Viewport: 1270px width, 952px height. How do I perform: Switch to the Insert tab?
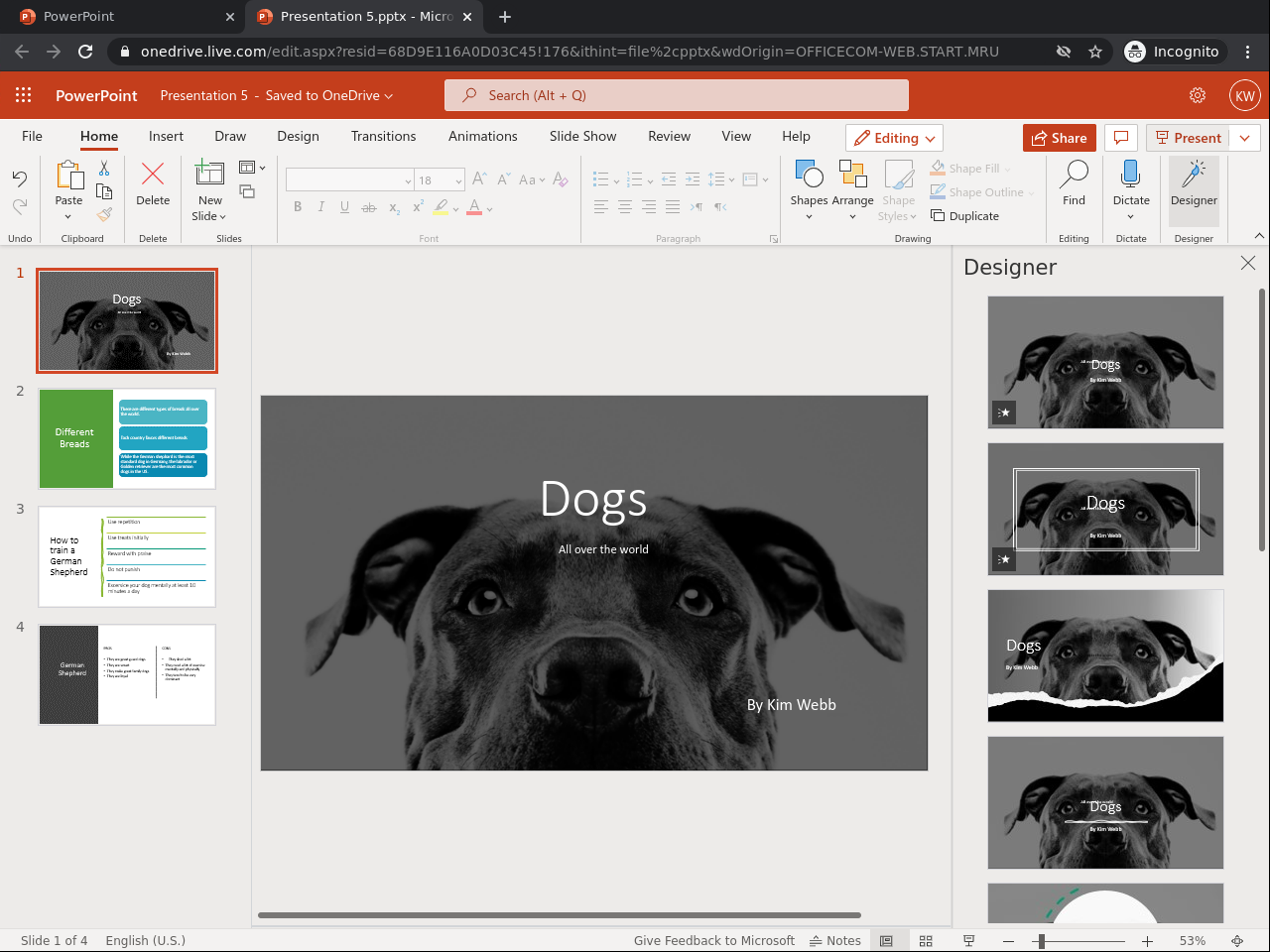tap(166, 136)
